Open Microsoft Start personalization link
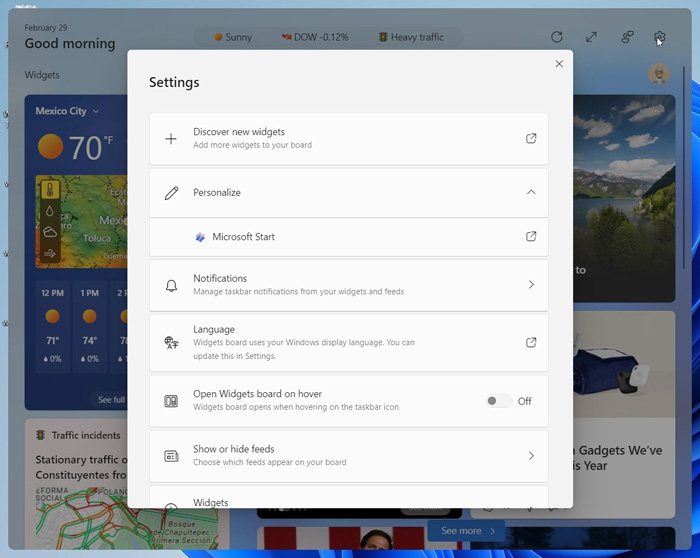 coord(531,237)
